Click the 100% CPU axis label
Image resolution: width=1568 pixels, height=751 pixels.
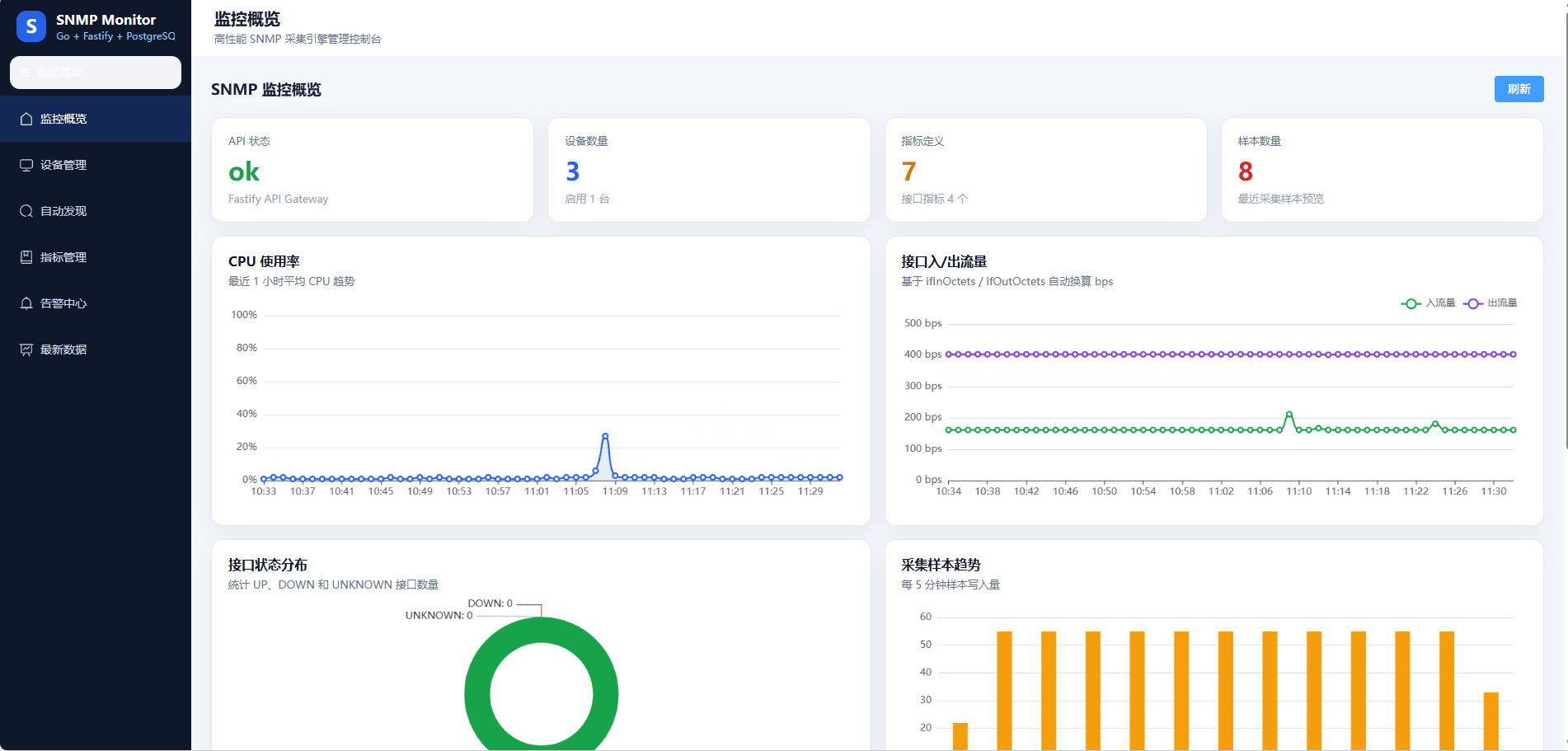pyautogui.click(x=244, y=315)
